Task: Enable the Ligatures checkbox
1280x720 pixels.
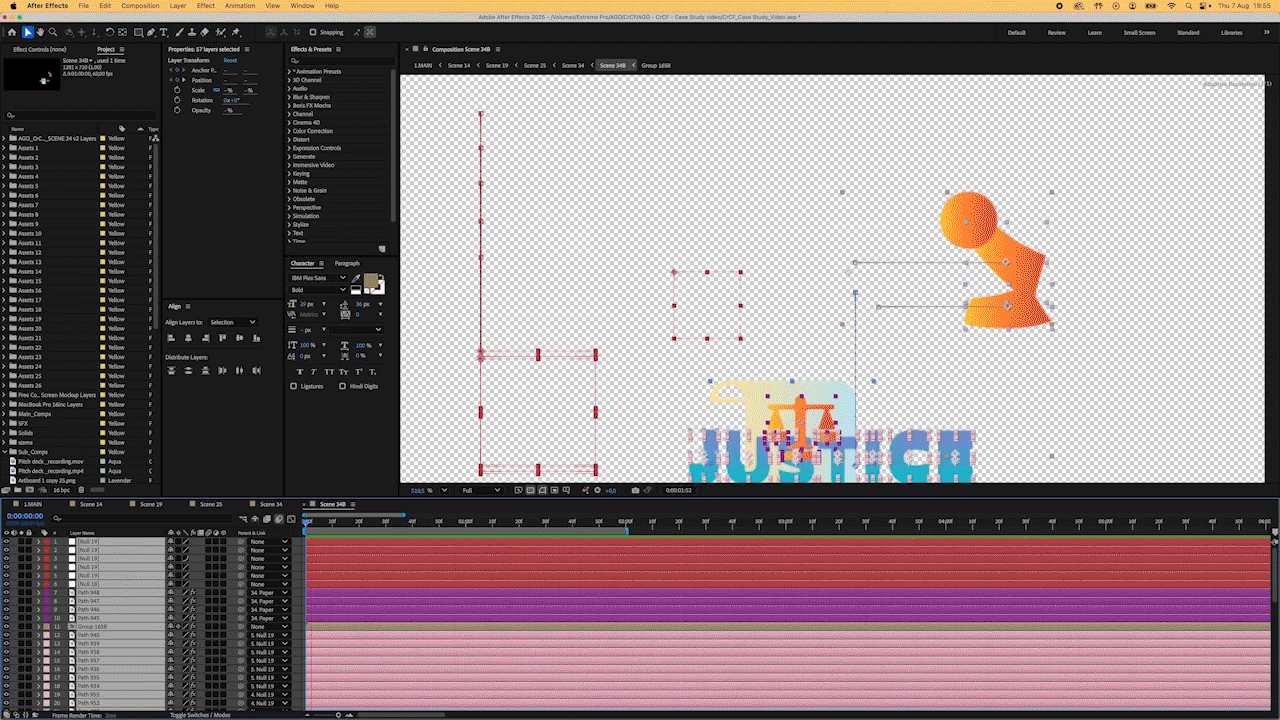Action: (x=293, y=386)
